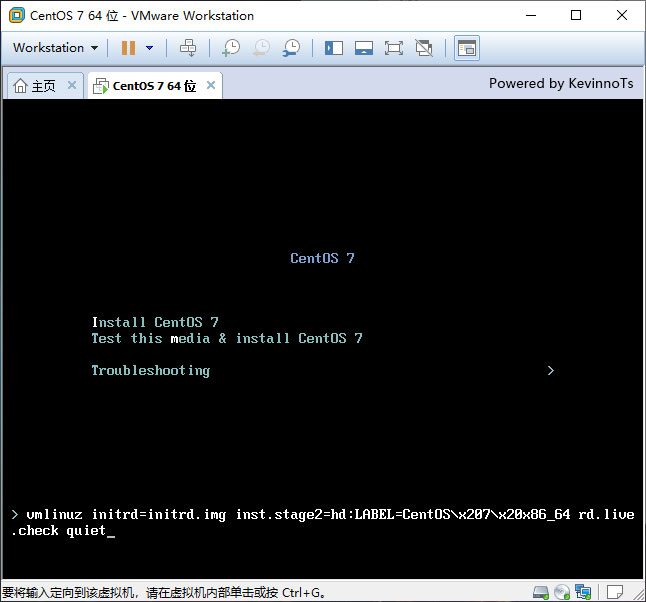
Task: Pause the virtual machine with the orange pause icon
Action: coord(128,48)
